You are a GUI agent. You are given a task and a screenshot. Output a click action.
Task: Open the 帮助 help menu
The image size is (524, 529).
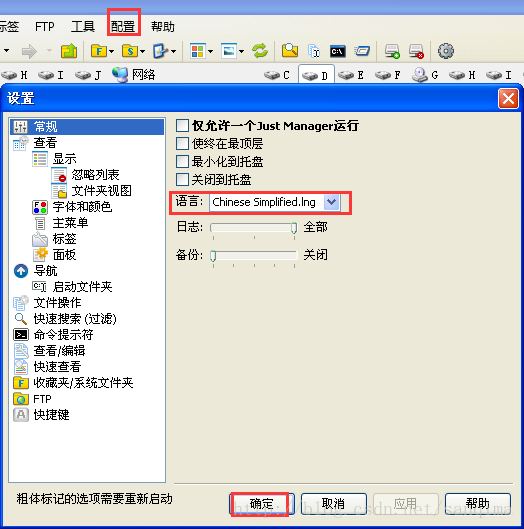[163, 26]
